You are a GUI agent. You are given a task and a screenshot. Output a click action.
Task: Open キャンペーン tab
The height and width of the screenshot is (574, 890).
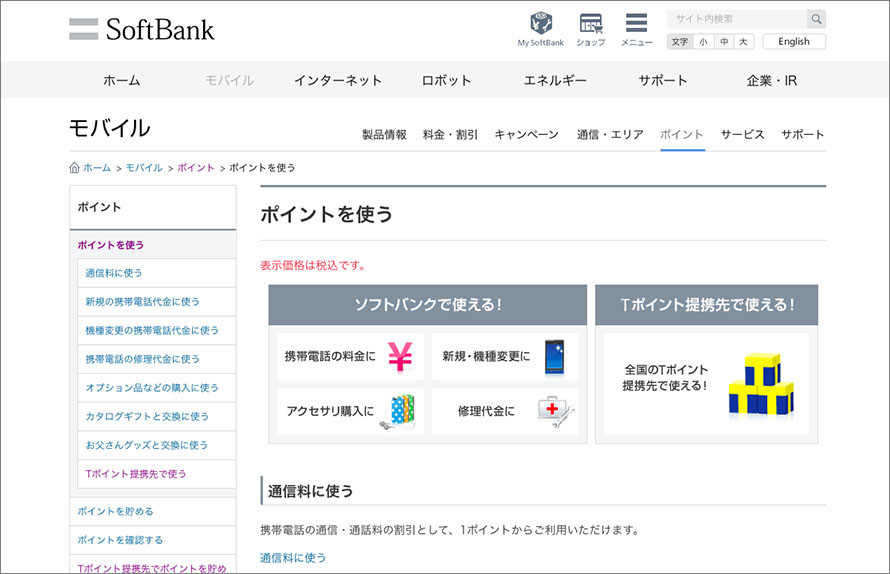[x=526, y=135]
